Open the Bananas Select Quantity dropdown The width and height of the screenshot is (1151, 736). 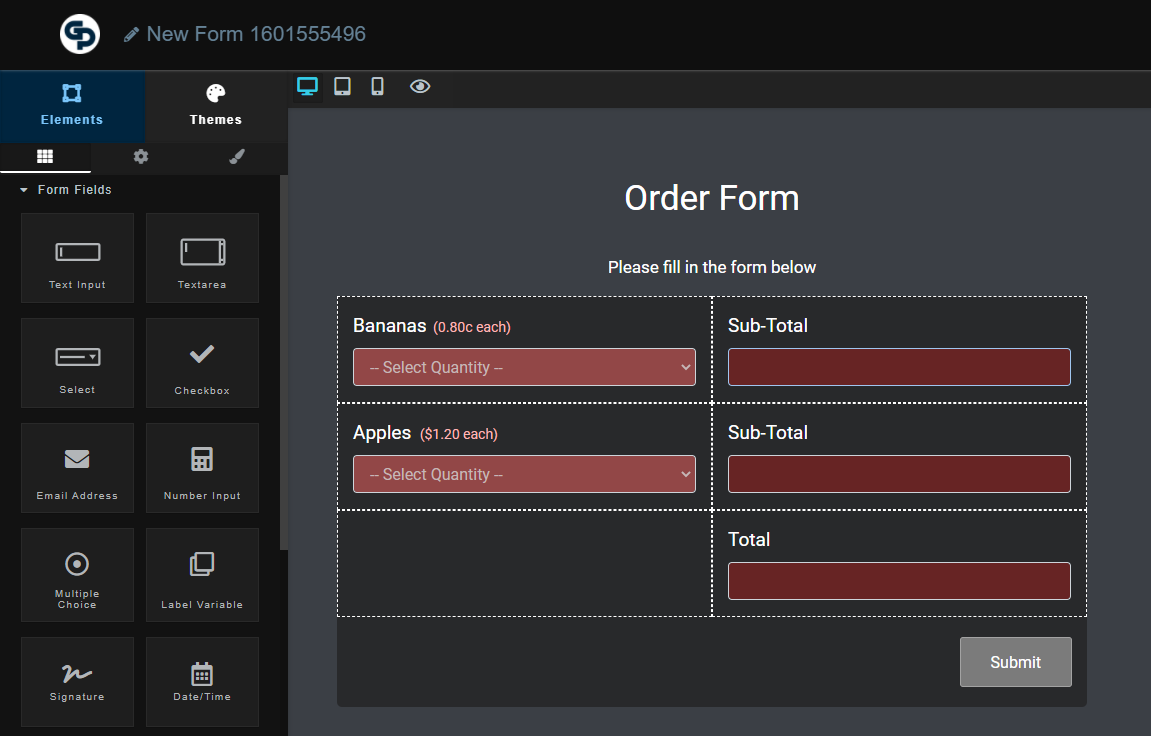[x=524, y=367]
